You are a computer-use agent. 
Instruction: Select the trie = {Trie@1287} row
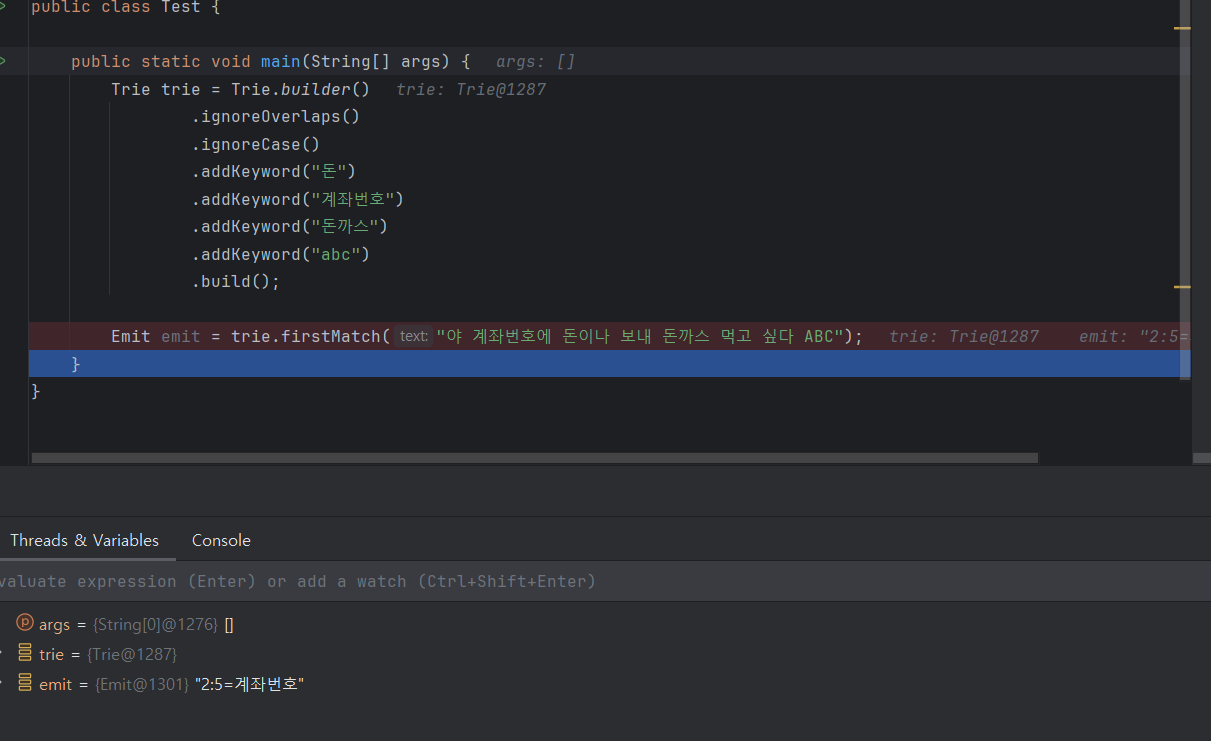[x=605, y=654]
